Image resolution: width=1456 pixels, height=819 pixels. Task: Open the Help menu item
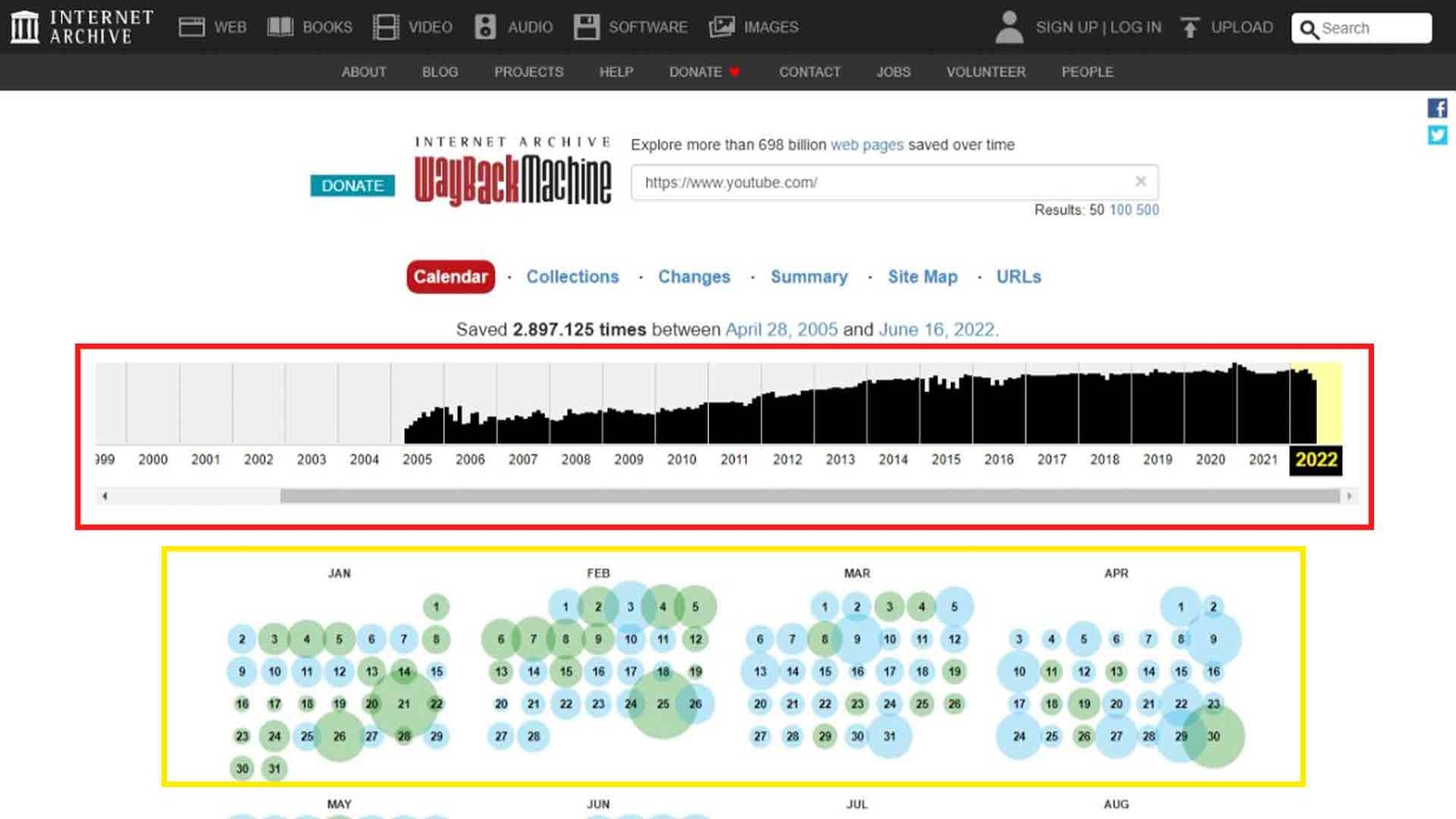click(616, 72)
